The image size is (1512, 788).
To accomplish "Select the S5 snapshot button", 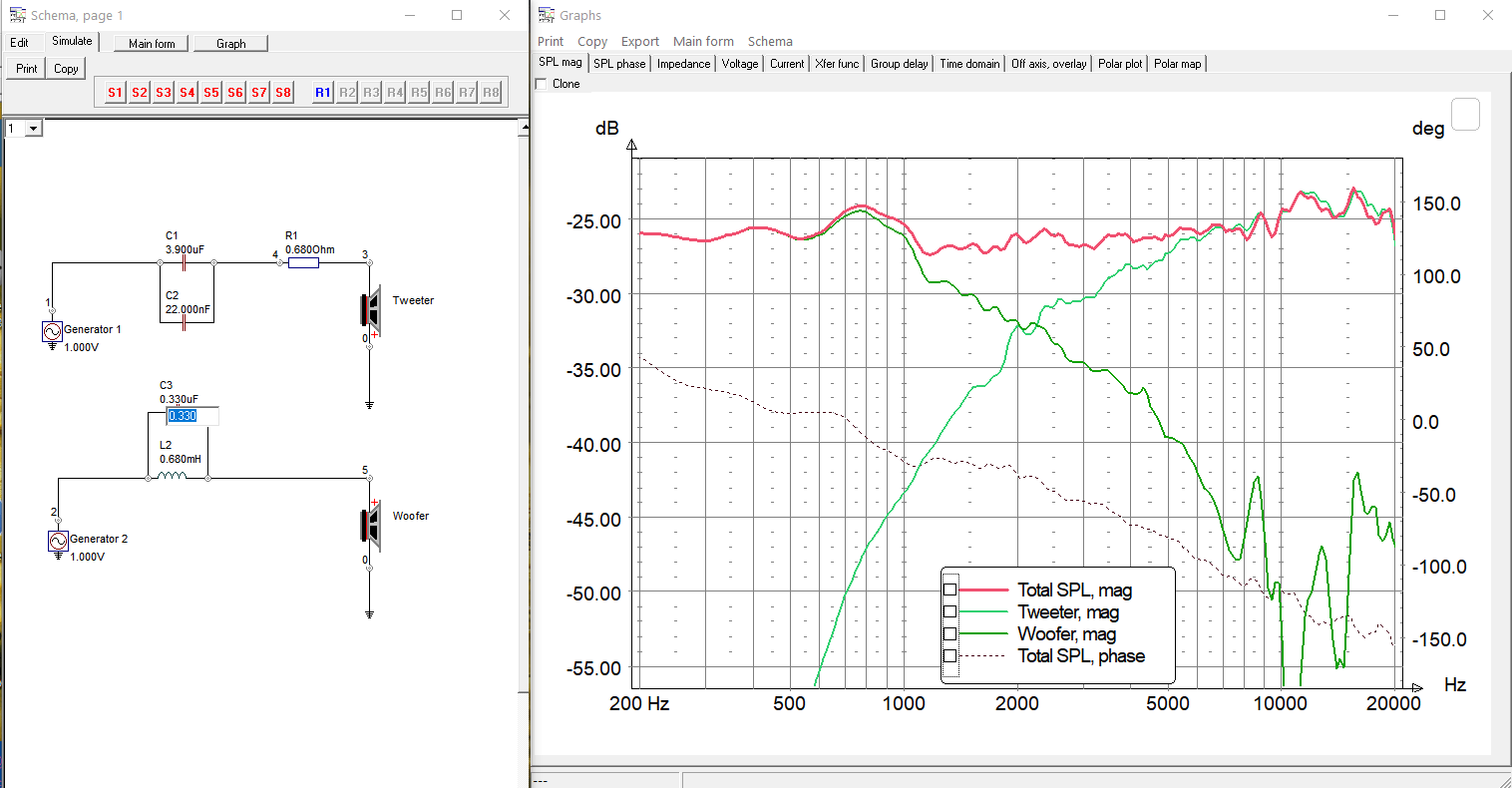I will 211,92.
